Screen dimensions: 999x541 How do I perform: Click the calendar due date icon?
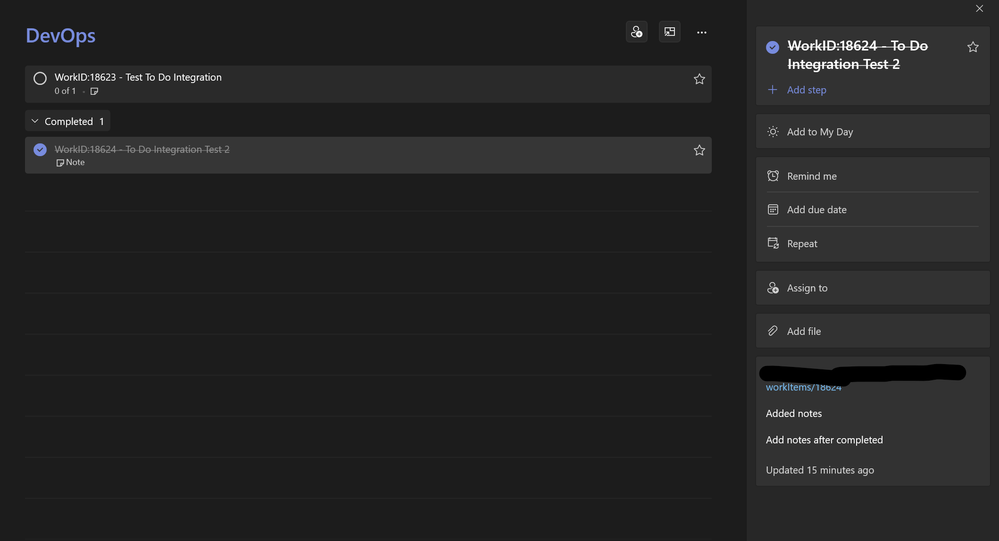pos(773,210)
